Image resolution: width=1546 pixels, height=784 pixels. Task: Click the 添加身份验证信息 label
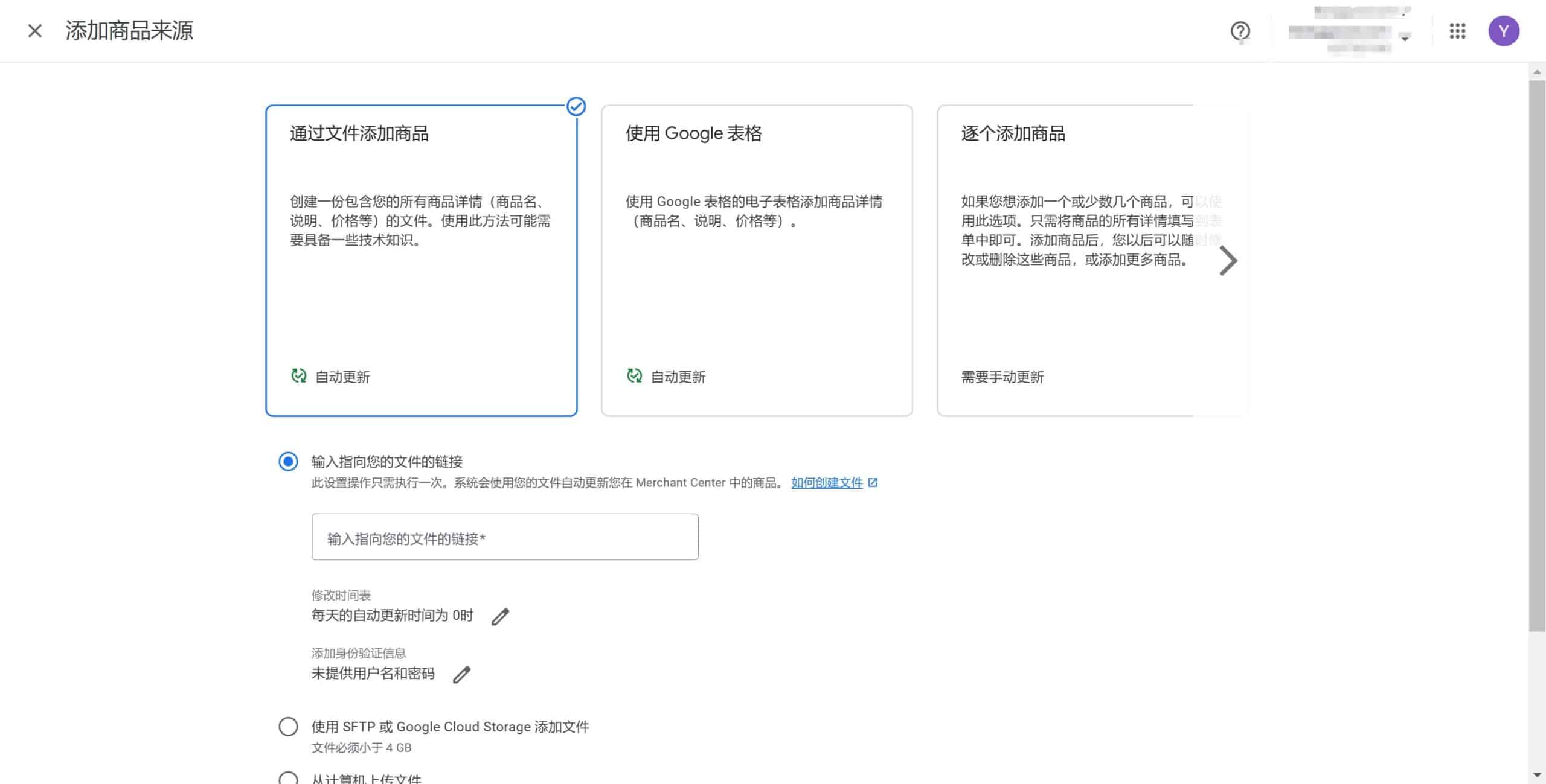(x=359, y=653)
